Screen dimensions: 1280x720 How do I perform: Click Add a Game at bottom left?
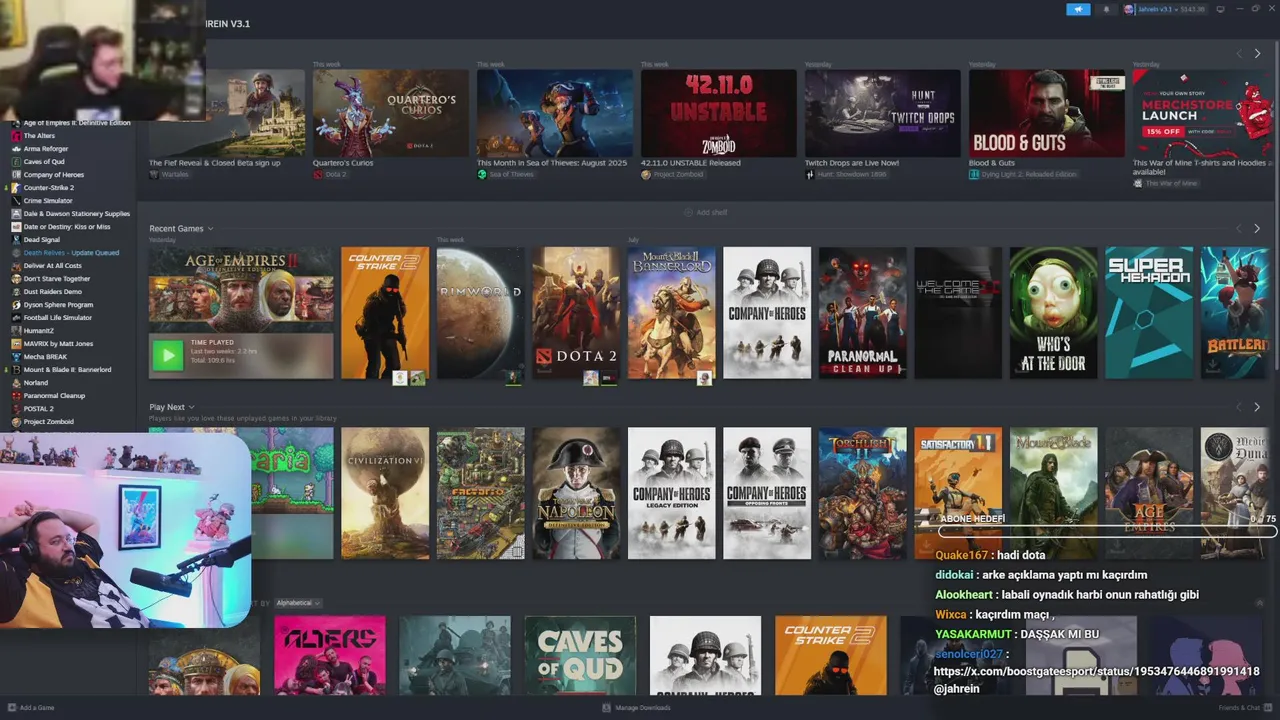click(x=31, y=708)
